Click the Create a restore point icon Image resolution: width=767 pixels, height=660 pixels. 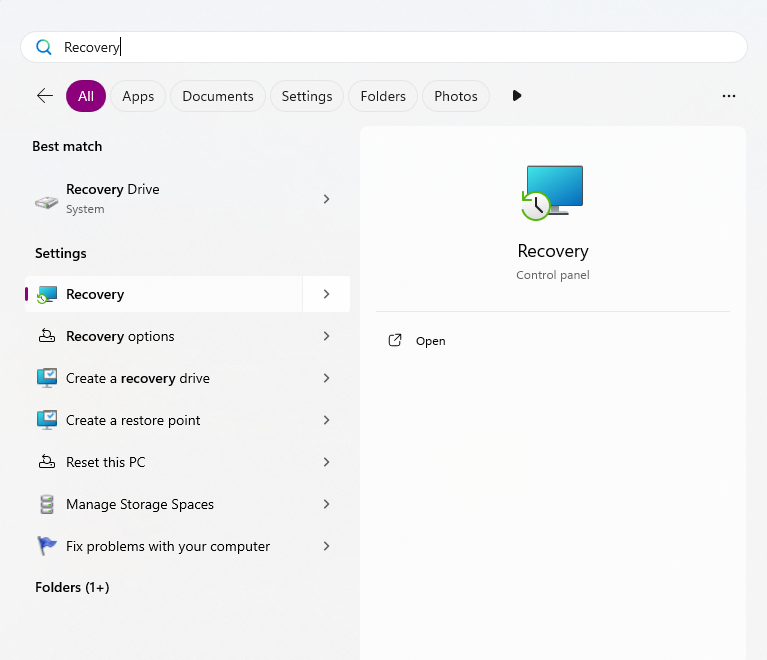pos(47,420)
